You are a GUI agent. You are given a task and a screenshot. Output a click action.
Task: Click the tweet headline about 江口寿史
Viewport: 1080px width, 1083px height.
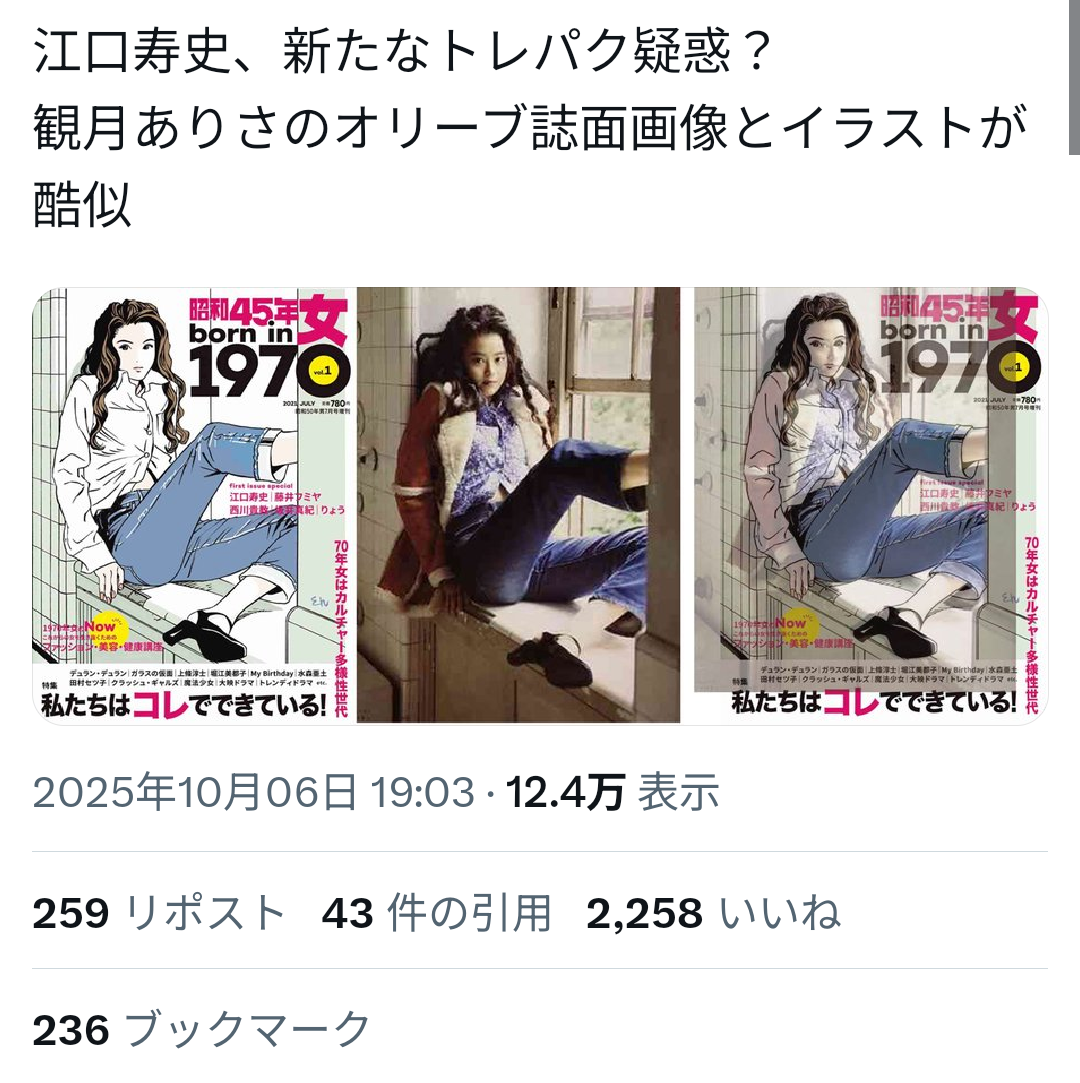coord(403,52)
